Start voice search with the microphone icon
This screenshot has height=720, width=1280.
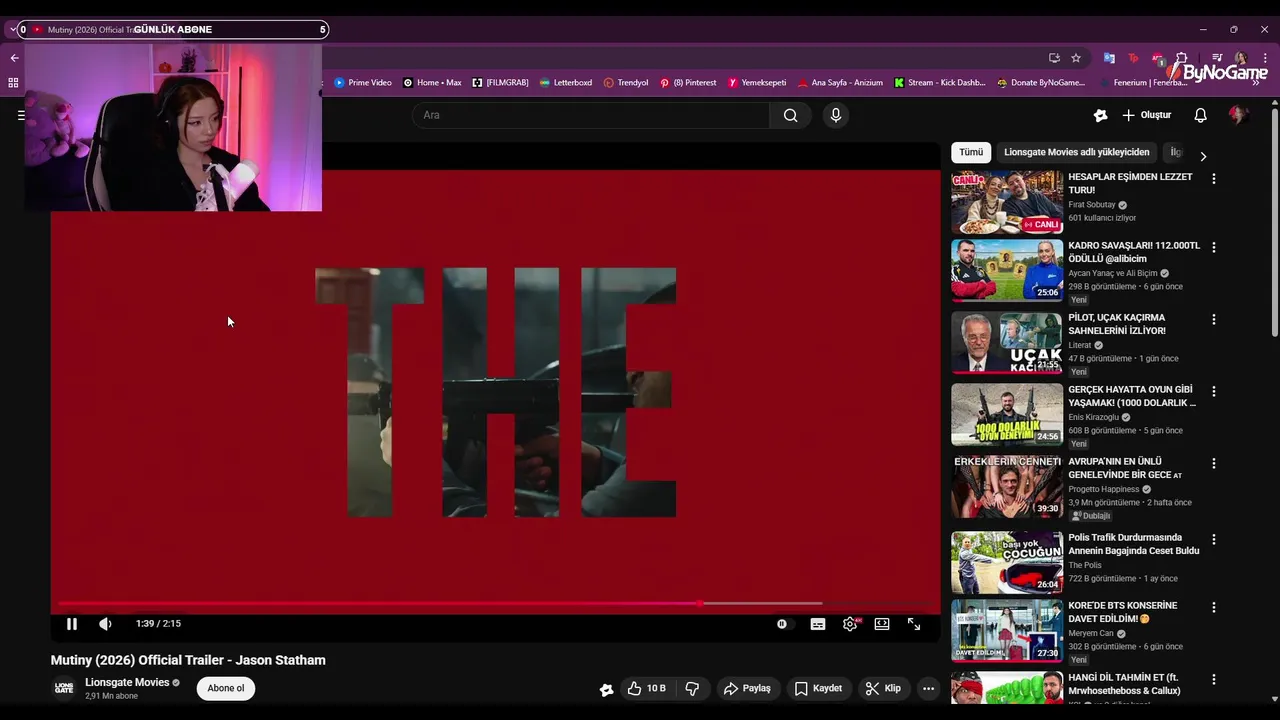pyautogui.click(x=836, y=115)
